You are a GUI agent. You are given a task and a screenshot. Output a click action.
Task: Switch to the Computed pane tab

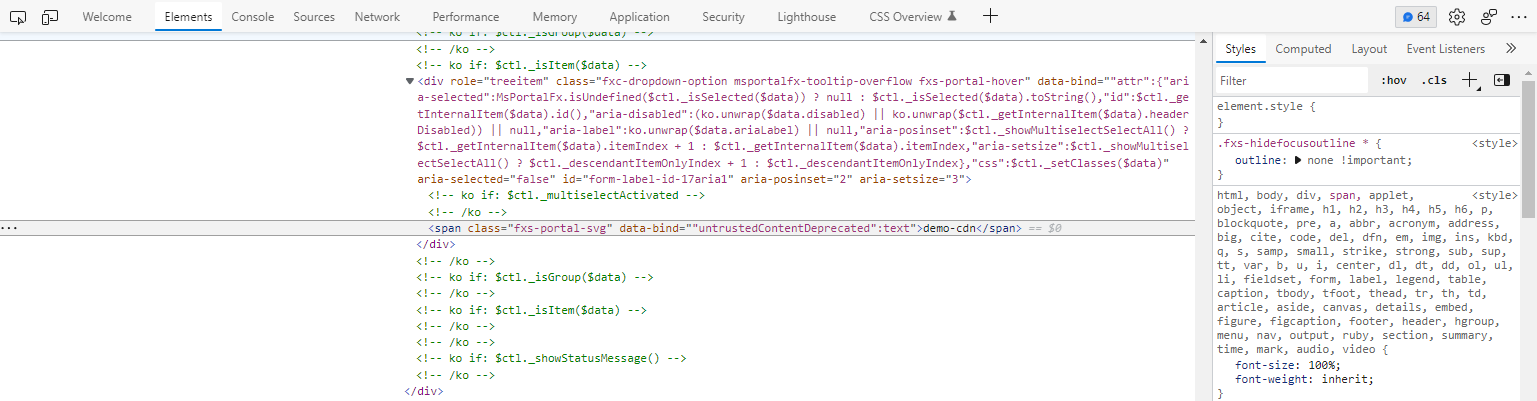click(1303, 49)
